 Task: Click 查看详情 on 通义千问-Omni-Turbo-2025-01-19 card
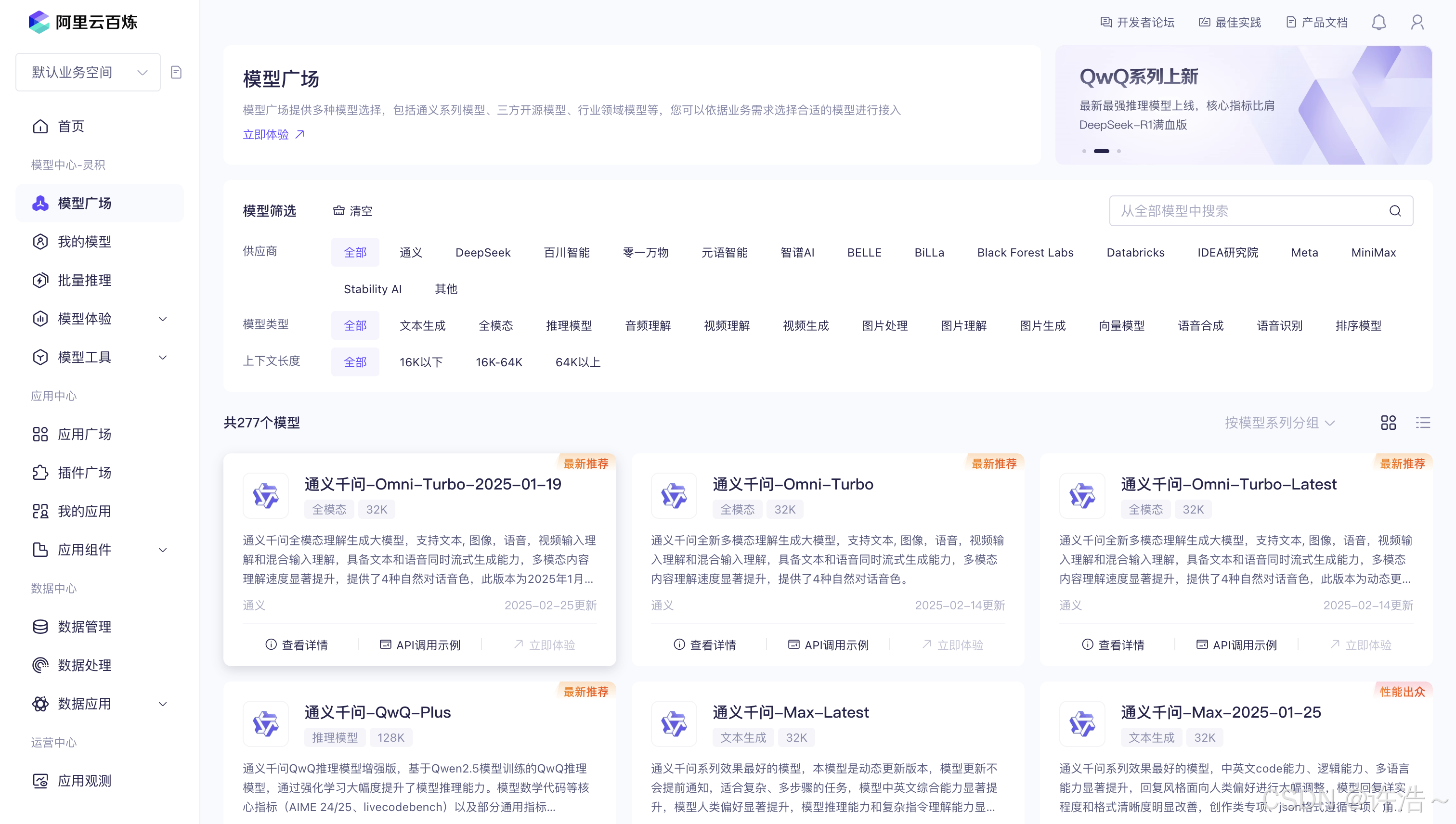(x=297, y=645)
